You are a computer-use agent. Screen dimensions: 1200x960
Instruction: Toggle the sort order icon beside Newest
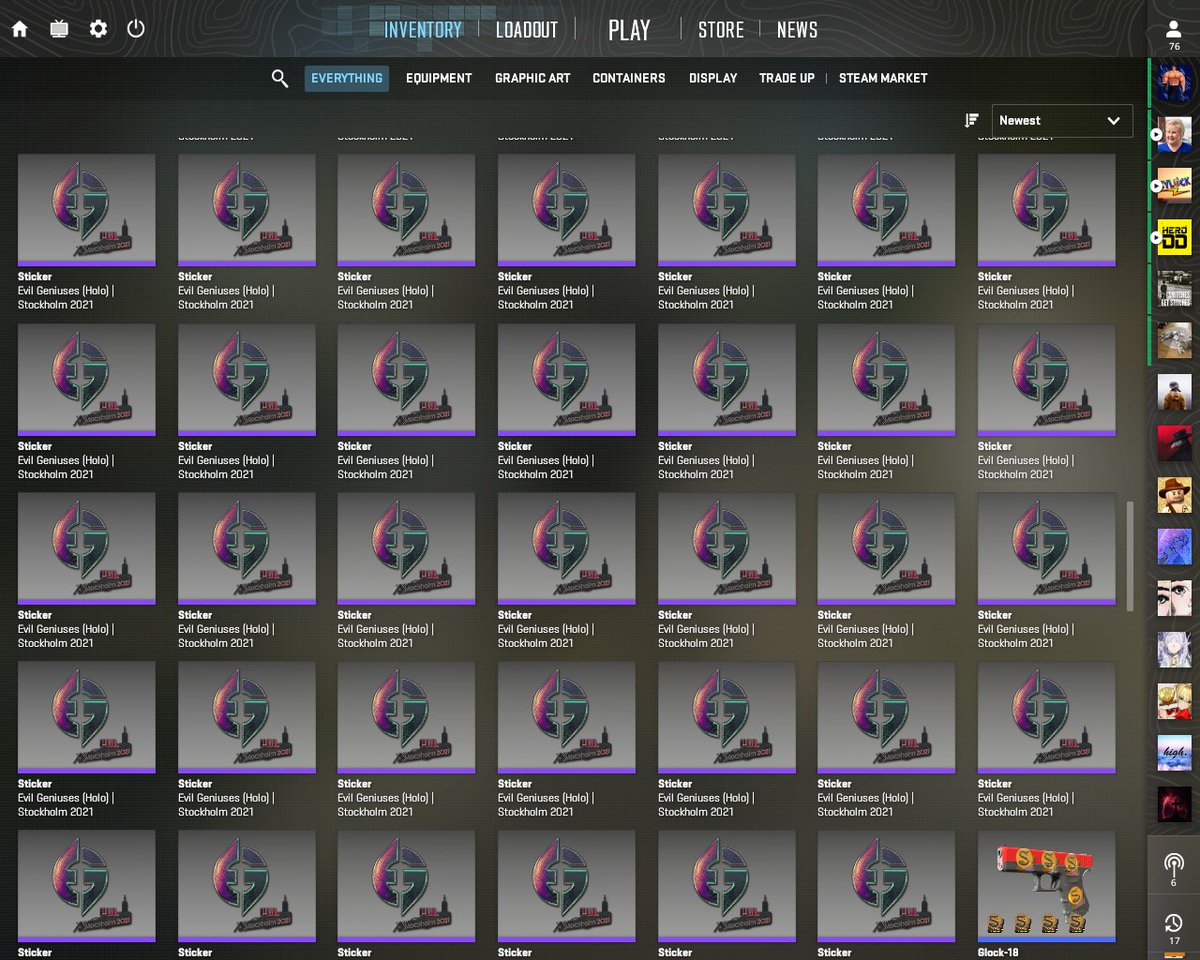click(971, 120)
